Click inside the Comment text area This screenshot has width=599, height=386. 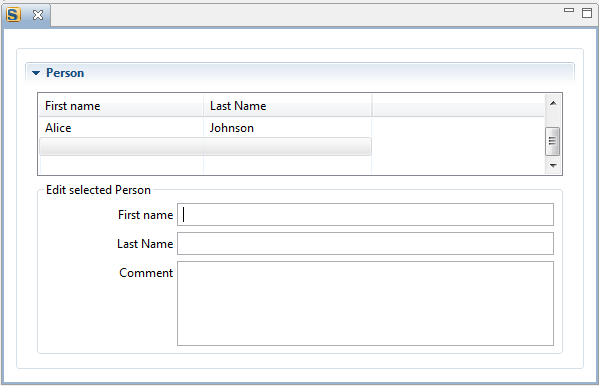365,303
